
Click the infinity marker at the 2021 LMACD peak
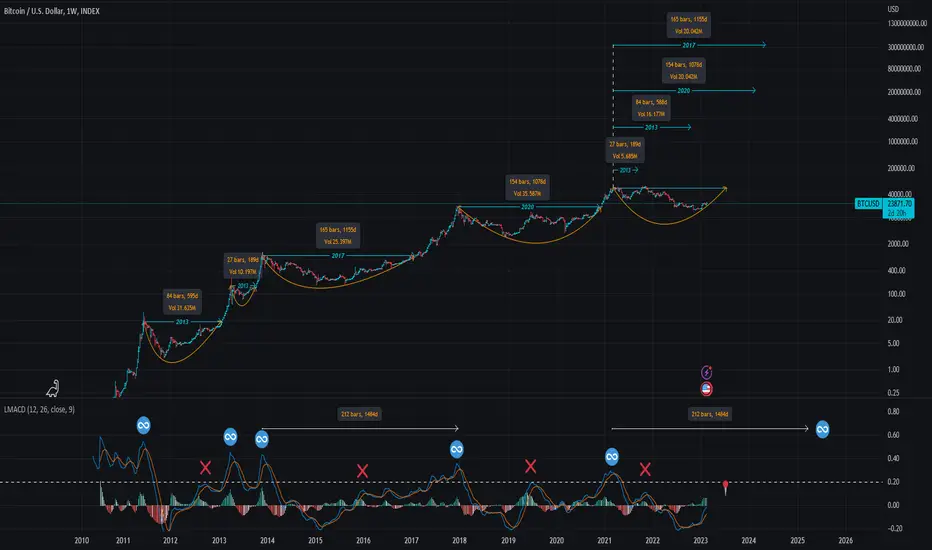612,457
